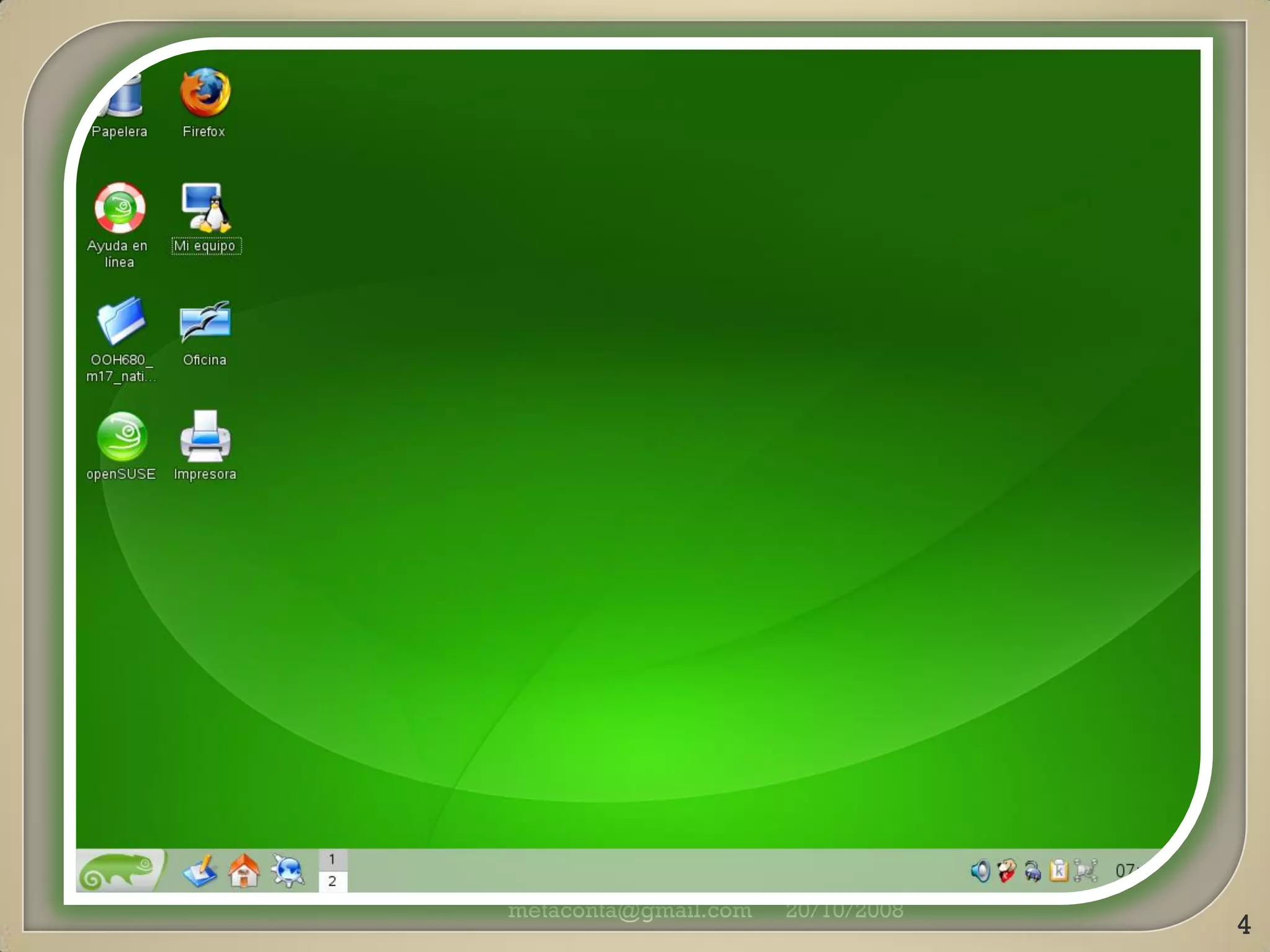Open Ayuda en línea help icon
Viewport: 1270px width, 952px height.
coord(120,208)
